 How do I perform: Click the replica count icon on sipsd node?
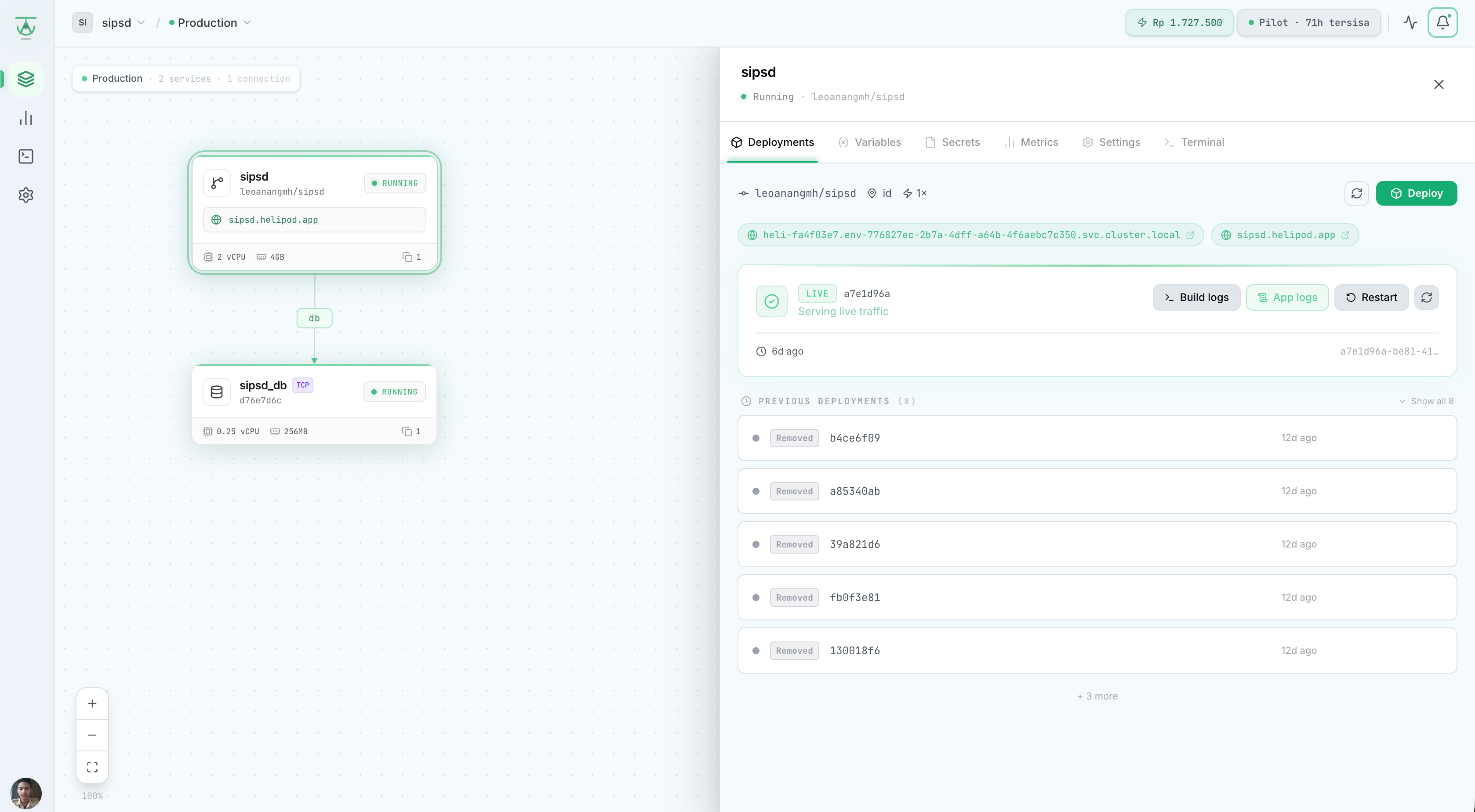tap(407, 257)
